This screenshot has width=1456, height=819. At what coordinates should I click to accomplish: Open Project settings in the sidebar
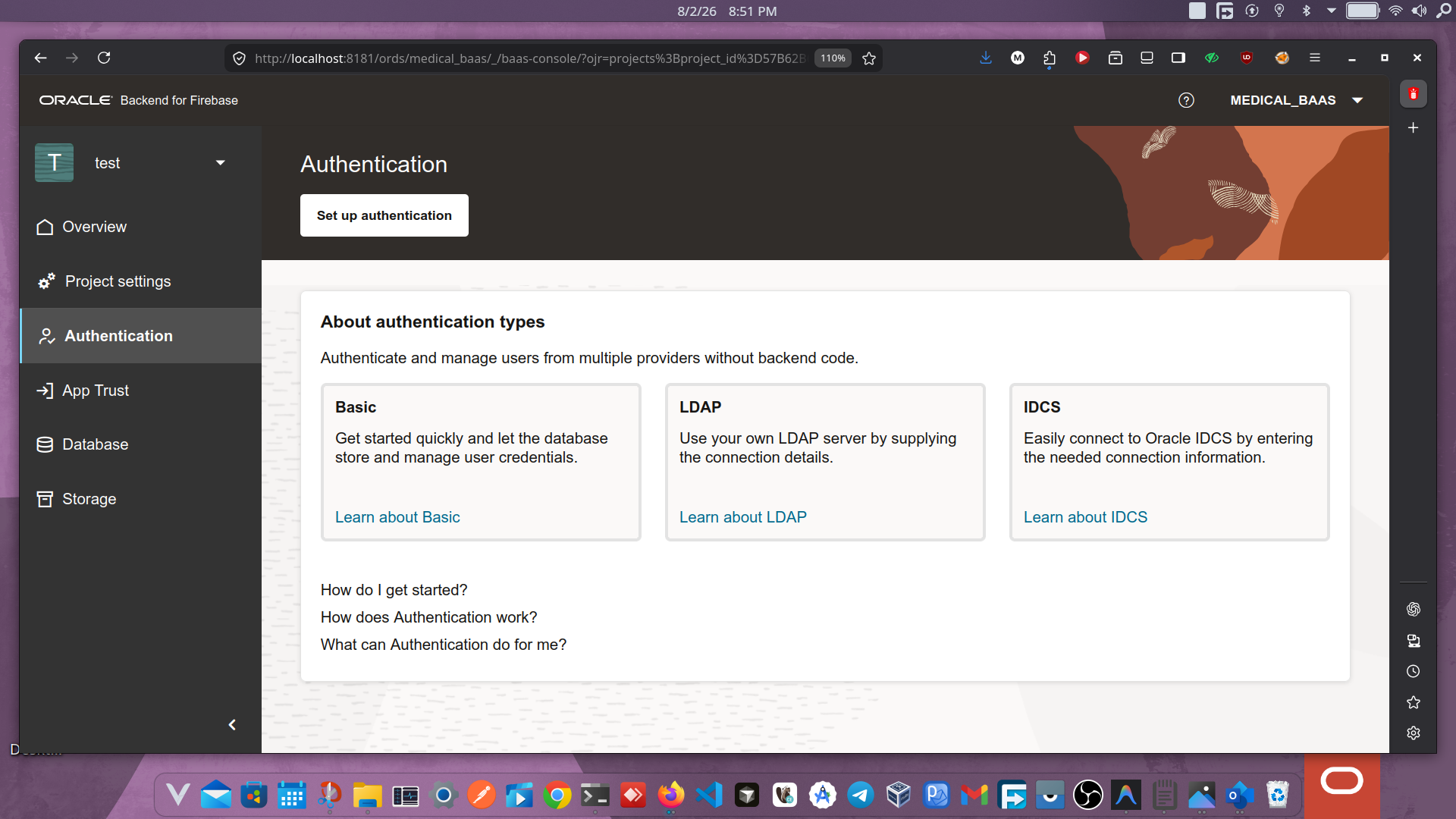coord(141,281)
